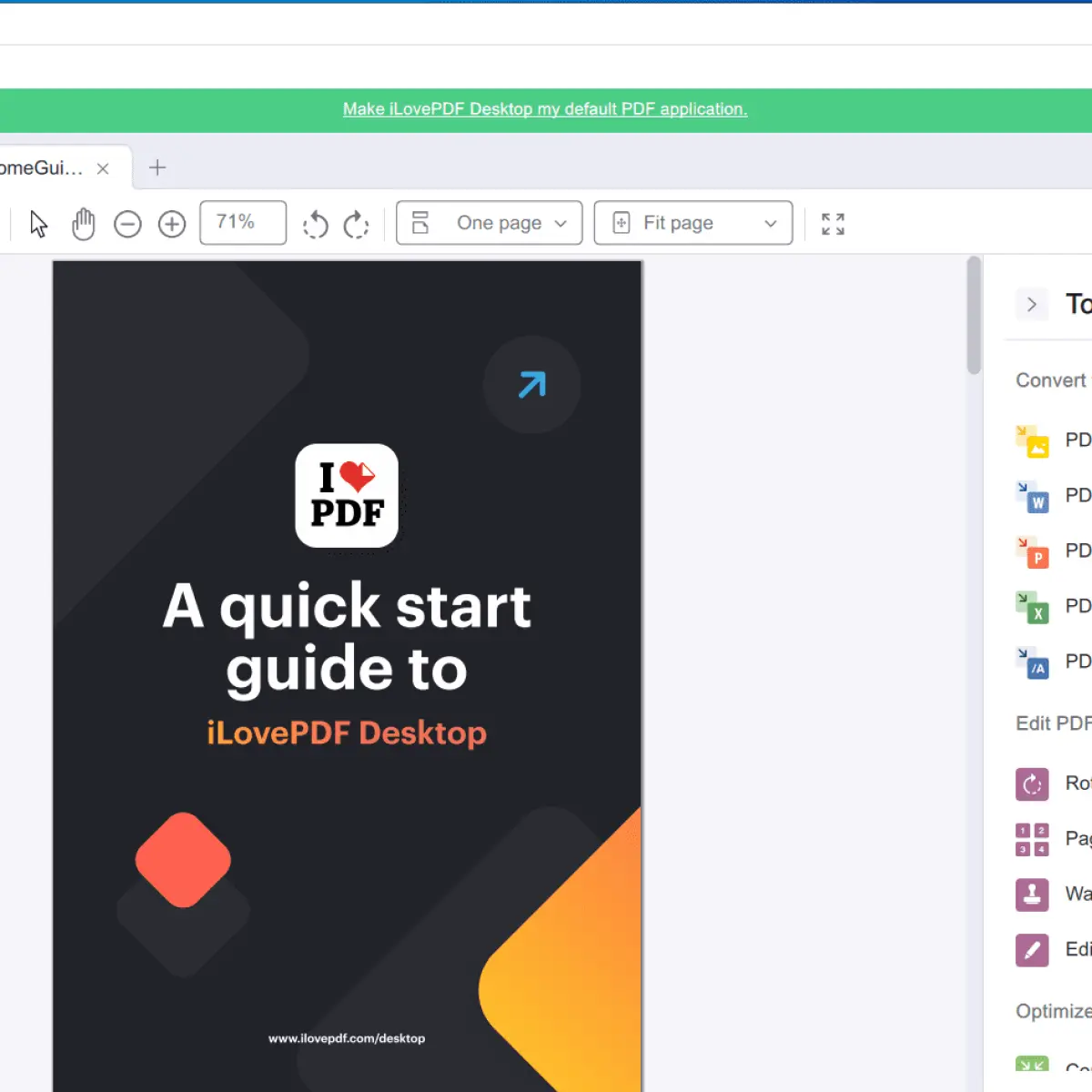Open the Fit page zoom dropdown
1092x1092 pixels.
coord(693,223)
